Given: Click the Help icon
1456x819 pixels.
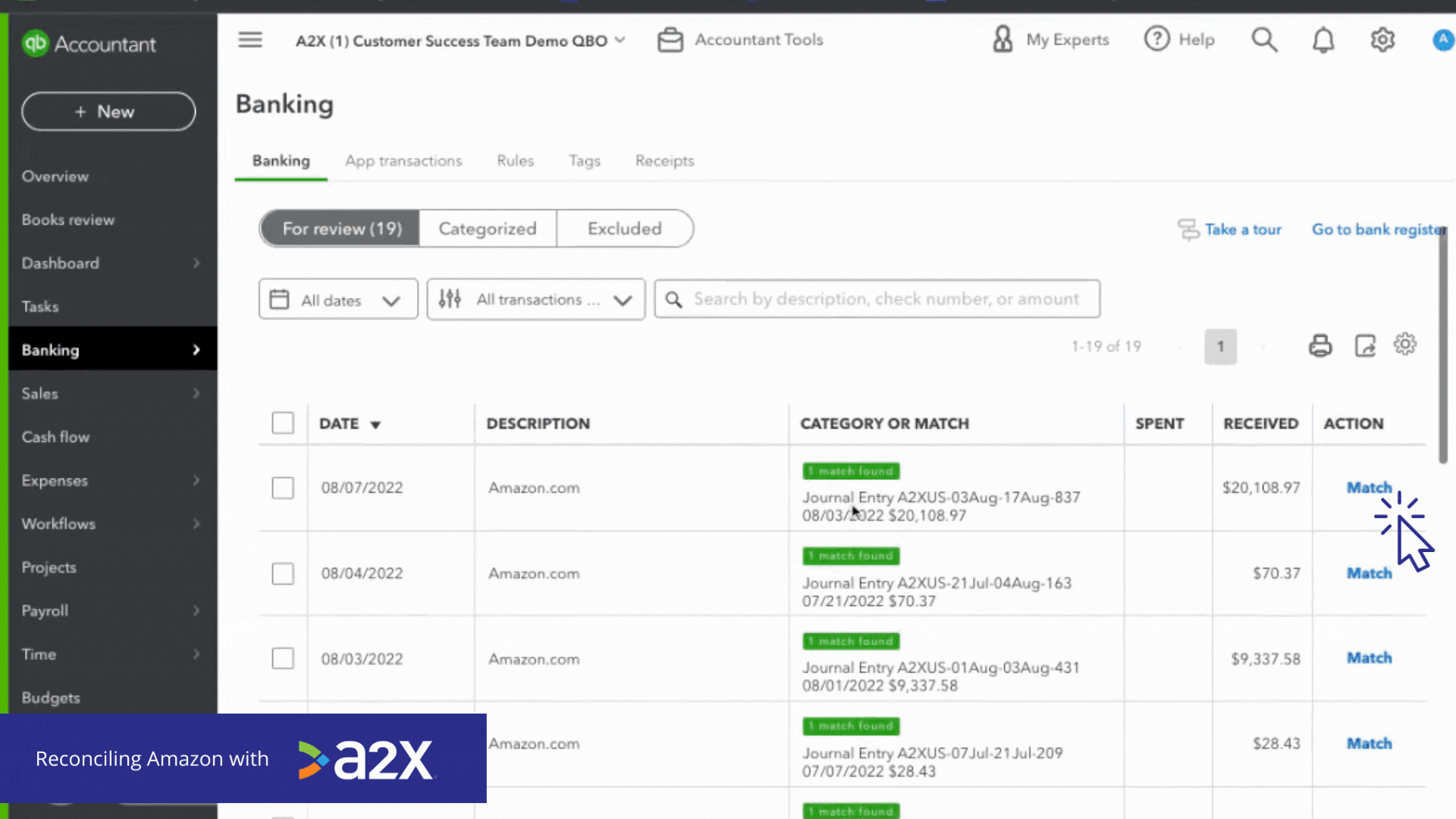Looking at the screenshot, I should pos(1156,40).
